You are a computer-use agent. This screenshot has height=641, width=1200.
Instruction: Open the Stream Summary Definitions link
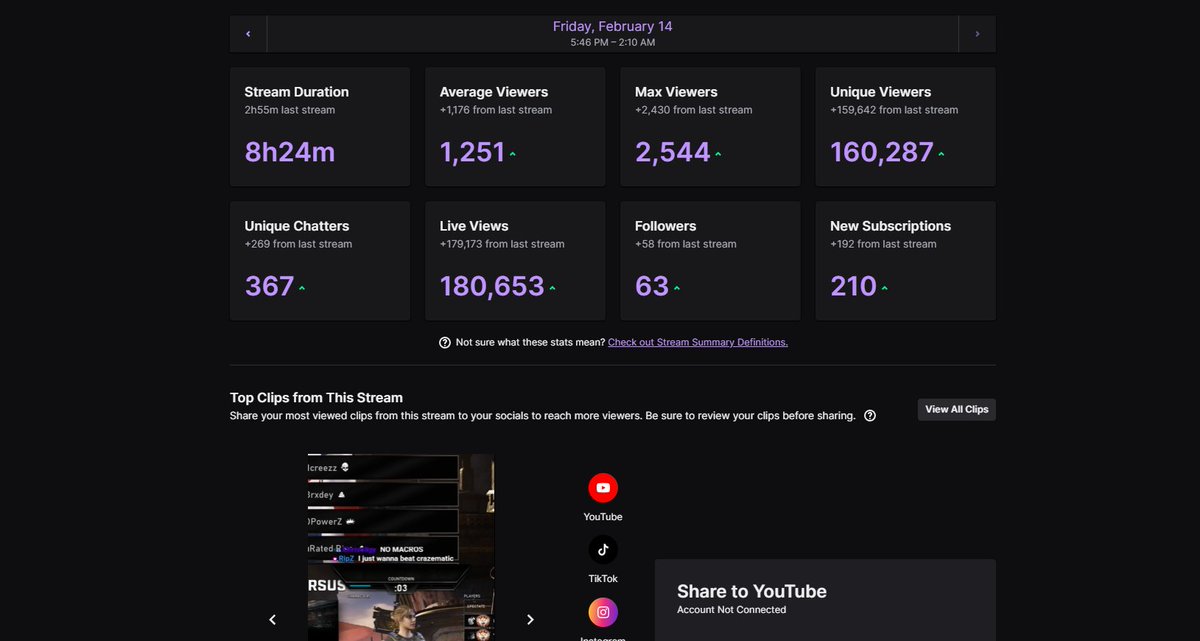point(697,342)
